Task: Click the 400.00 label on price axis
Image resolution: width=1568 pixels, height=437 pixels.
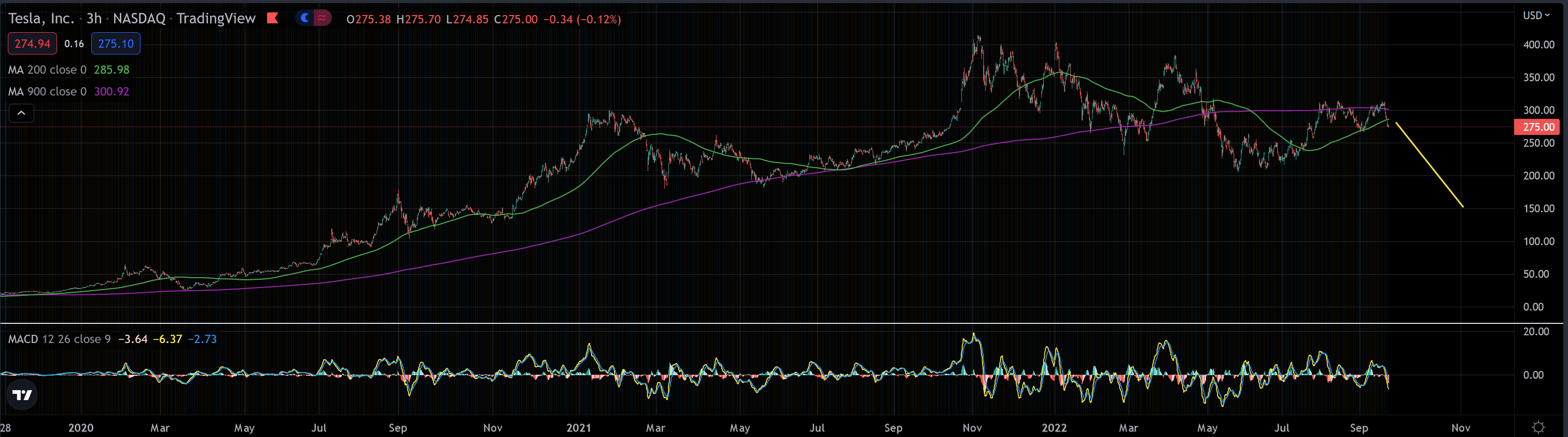Action: (x=1538, y=45)
